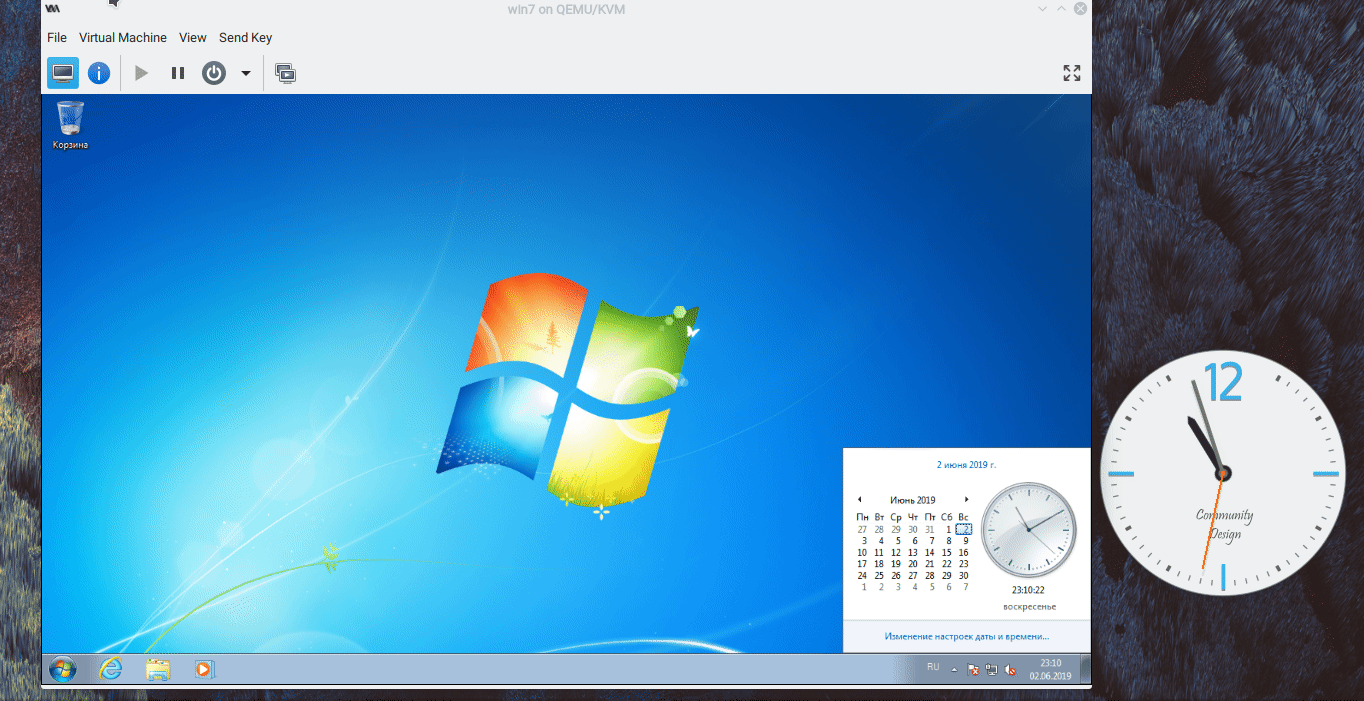
Task: Minimize the win7 virt-manager window
Action: click(1044, 8)
